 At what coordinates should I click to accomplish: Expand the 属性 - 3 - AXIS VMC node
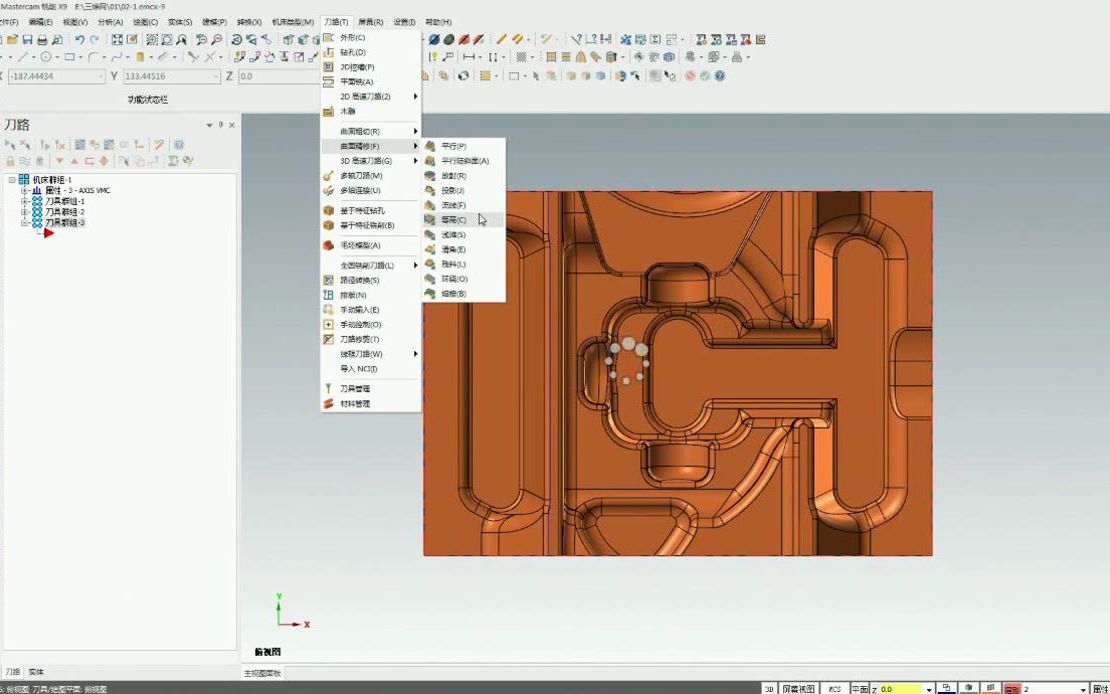25,190
